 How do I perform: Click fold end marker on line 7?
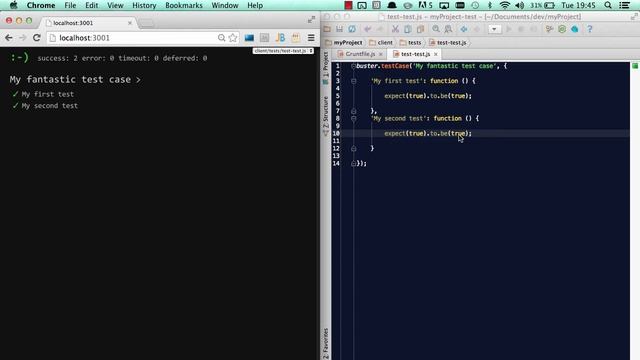(353, 111)
